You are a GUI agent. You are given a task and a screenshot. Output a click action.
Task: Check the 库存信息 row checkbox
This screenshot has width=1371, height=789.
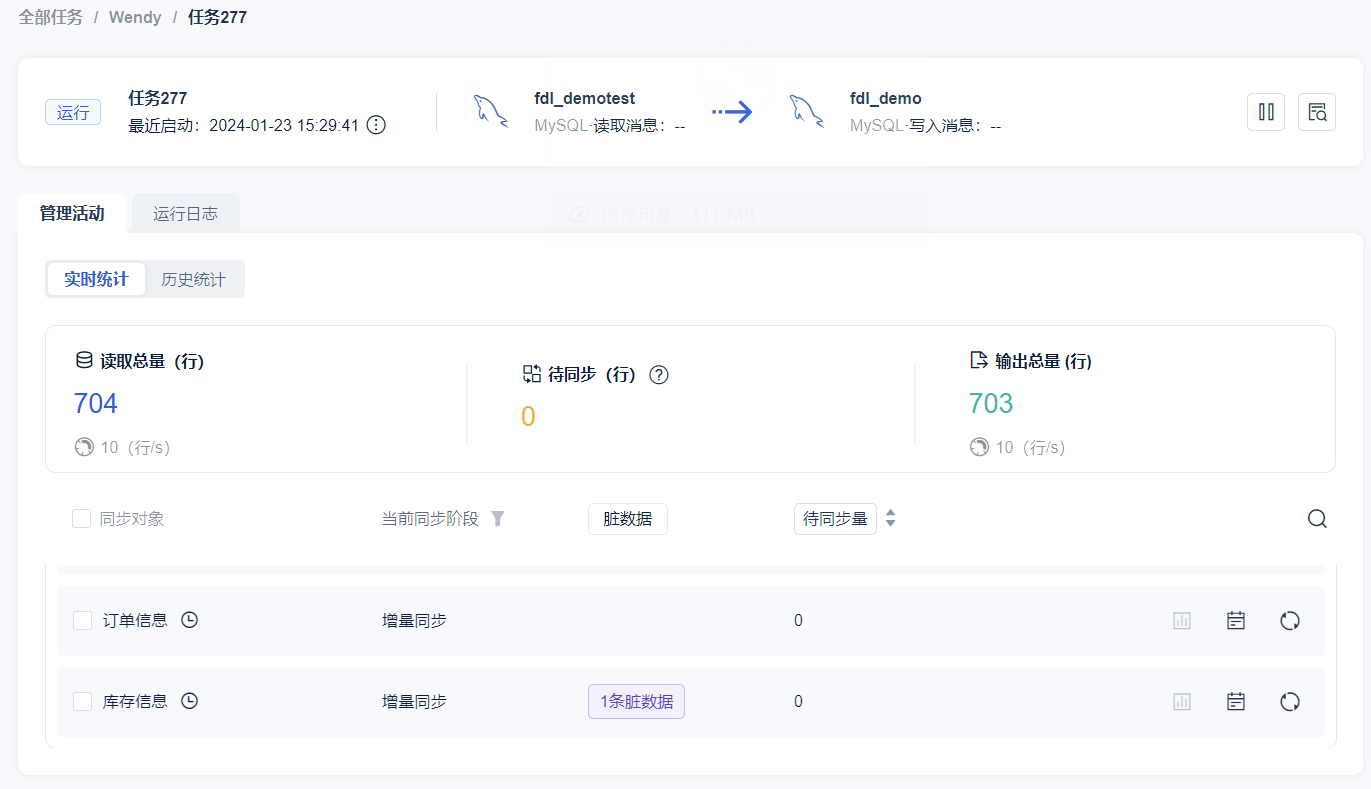[x=83, y=702]
